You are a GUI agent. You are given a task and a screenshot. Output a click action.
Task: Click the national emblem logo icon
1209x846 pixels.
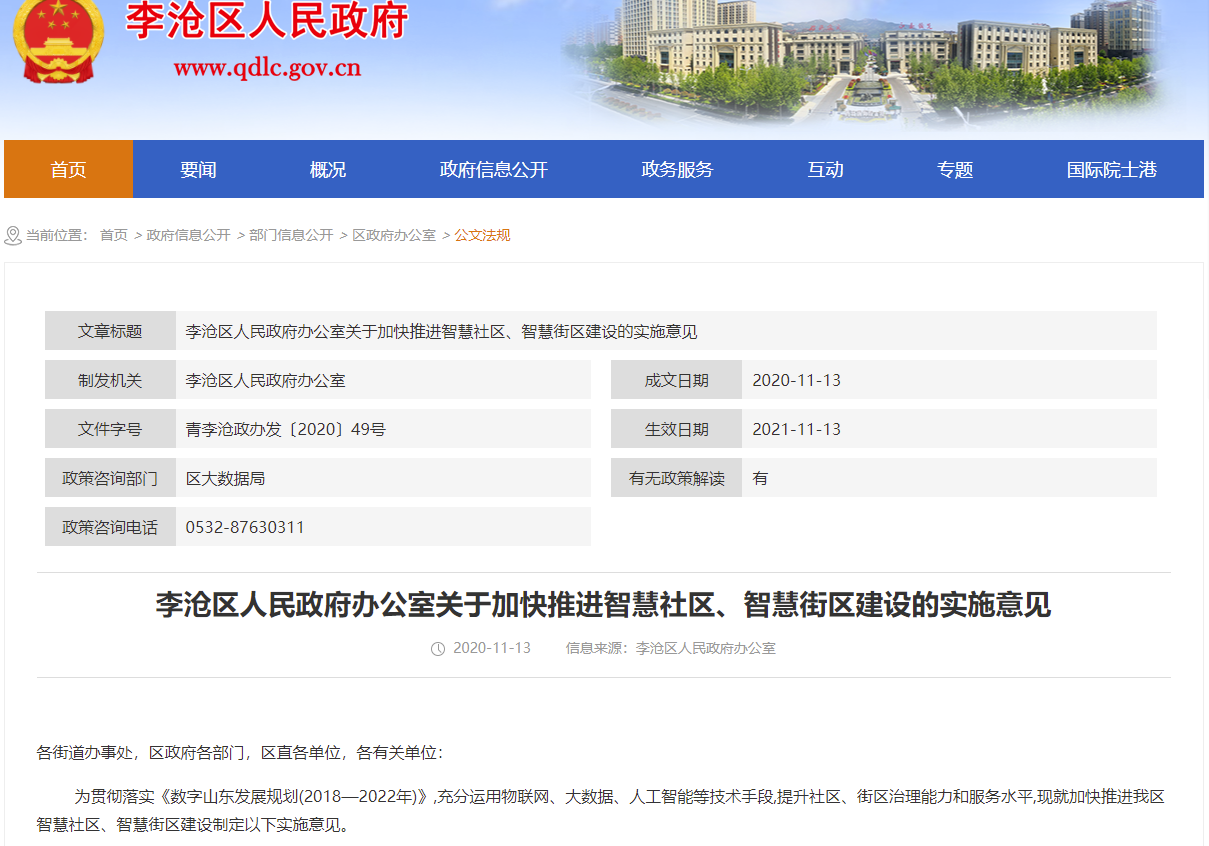[58, 40]
